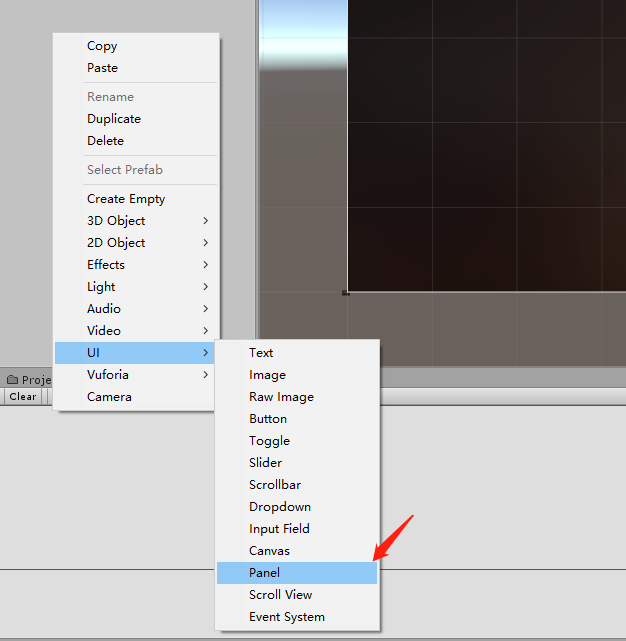626x641 pixels.
Task: Create a UI Panel
Action: 297,573
